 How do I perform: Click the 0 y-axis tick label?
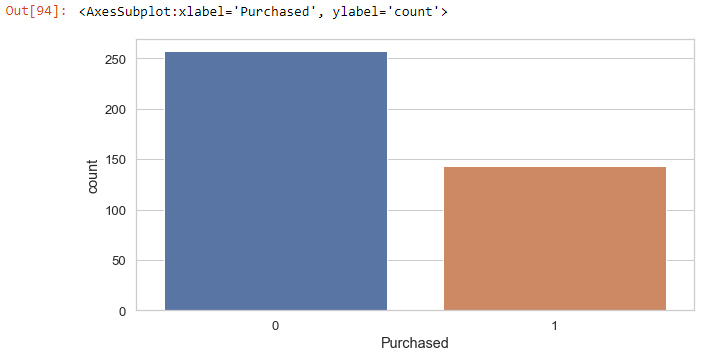[x=123, y=312]
